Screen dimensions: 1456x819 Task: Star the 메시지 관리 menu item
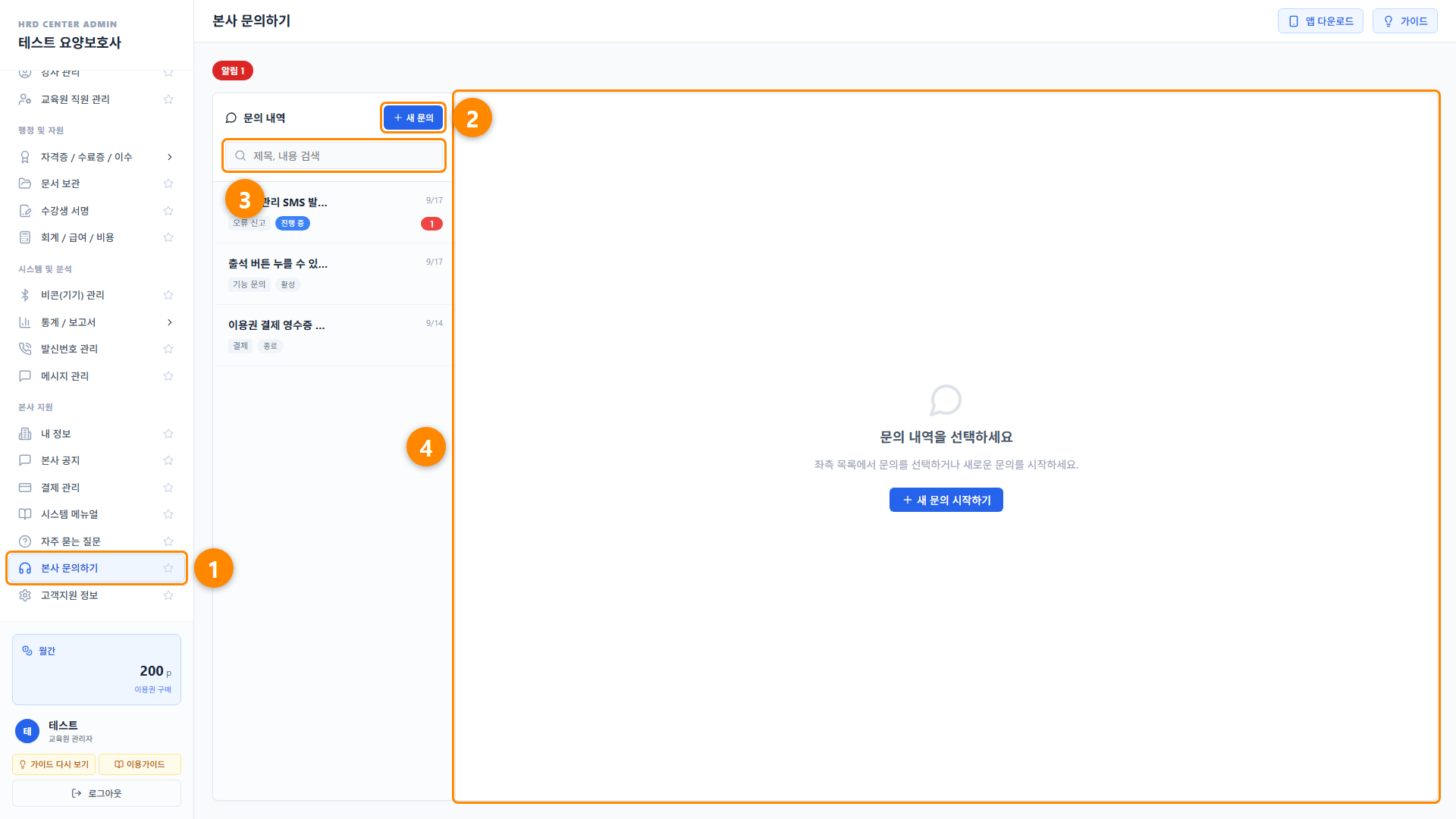[168, 376]
